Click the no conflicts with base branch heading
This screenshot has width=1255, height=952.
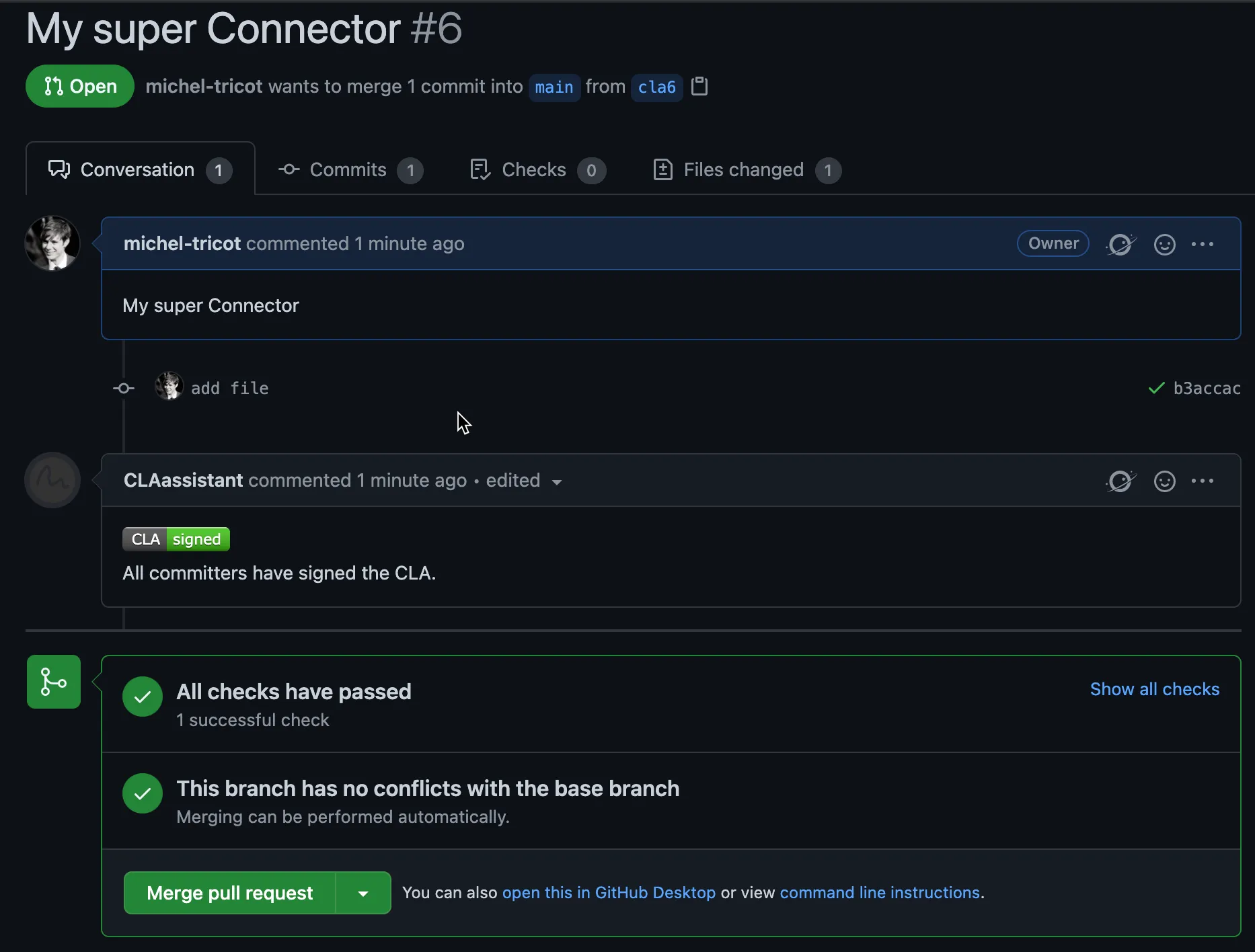(x=428, y=788)
